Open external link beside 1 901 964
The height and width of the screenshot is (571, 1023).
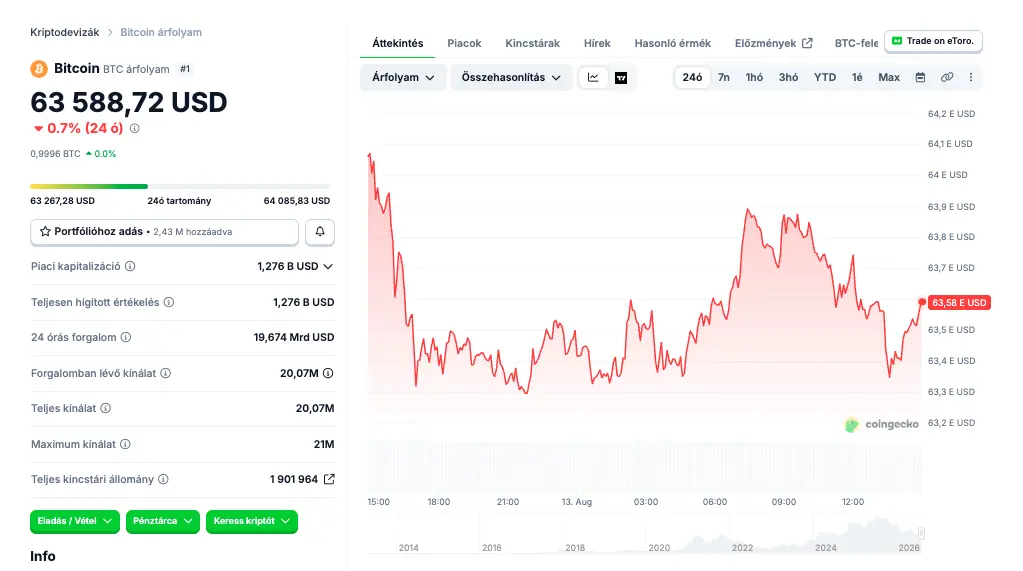329,479
